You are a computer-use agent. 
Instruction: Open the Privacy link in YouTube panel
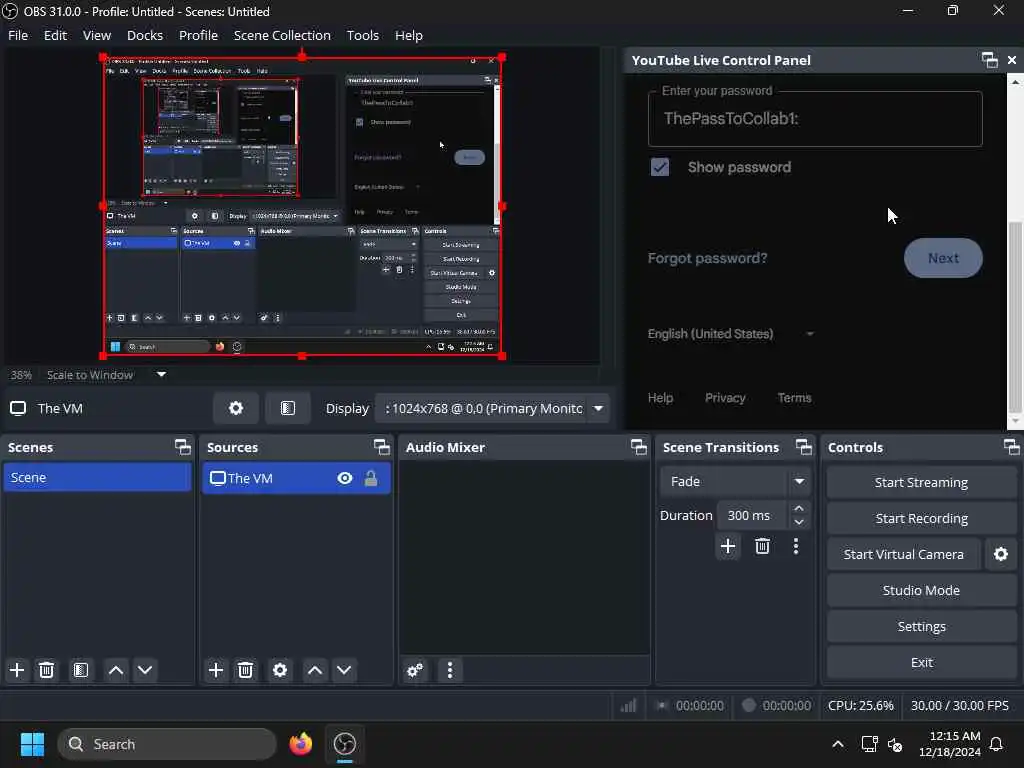coord(725,398)
